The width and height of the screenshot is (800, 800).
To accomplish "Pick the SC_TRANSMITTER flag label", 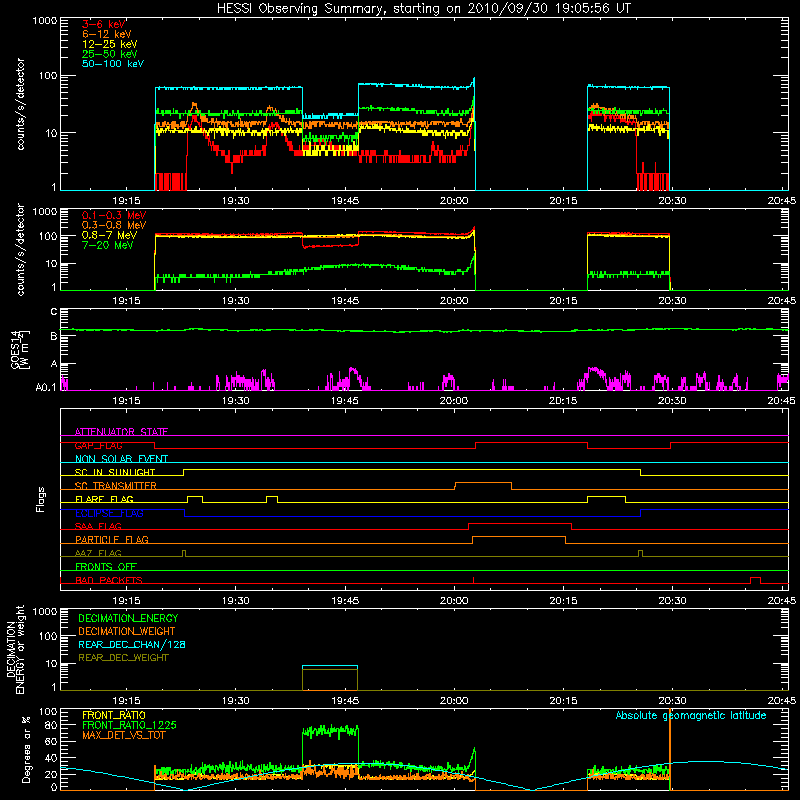I will (115, 486).
